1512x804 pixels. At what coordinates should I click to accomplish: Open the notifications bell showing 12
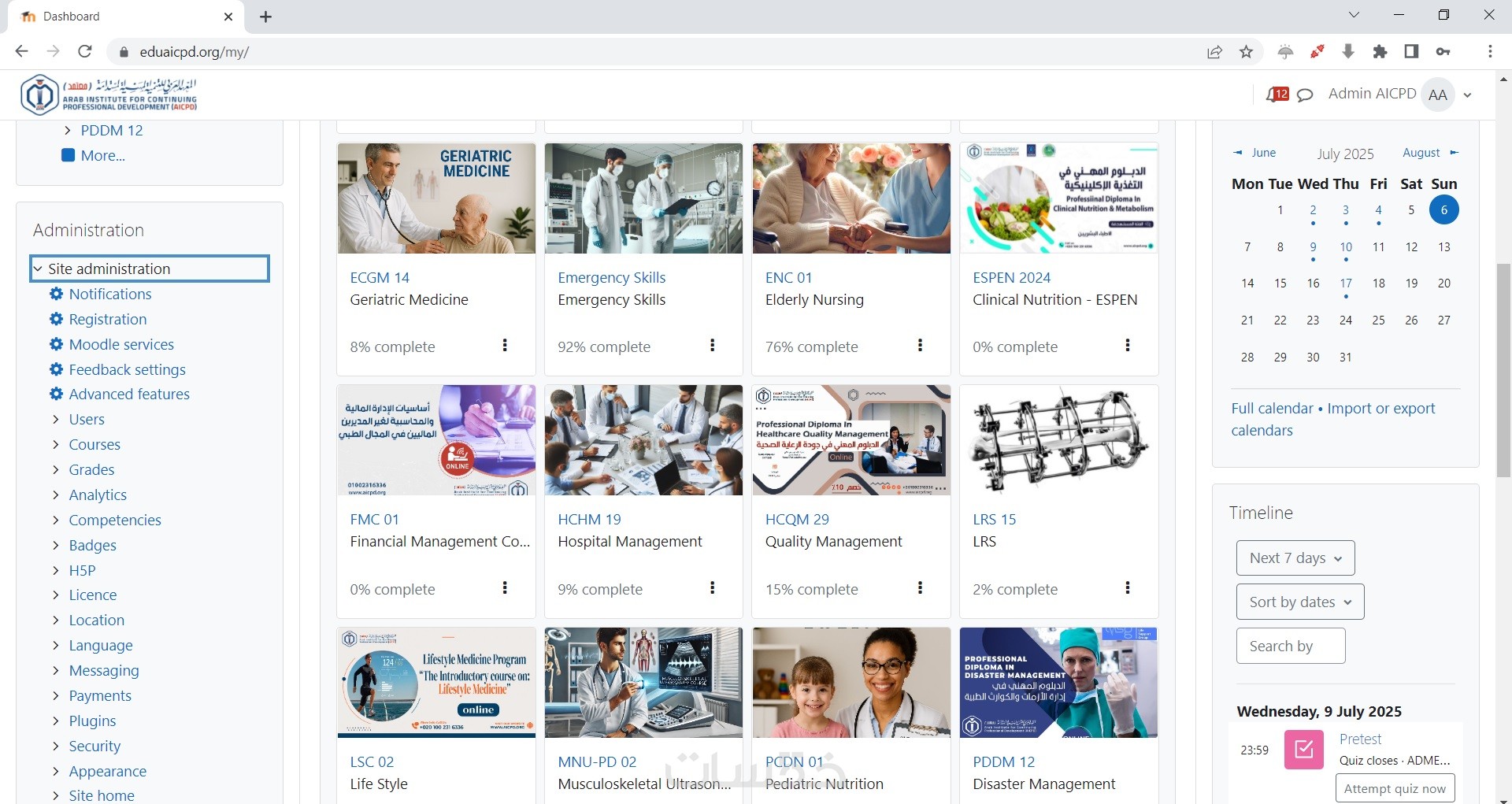[x=1277, y=94]
